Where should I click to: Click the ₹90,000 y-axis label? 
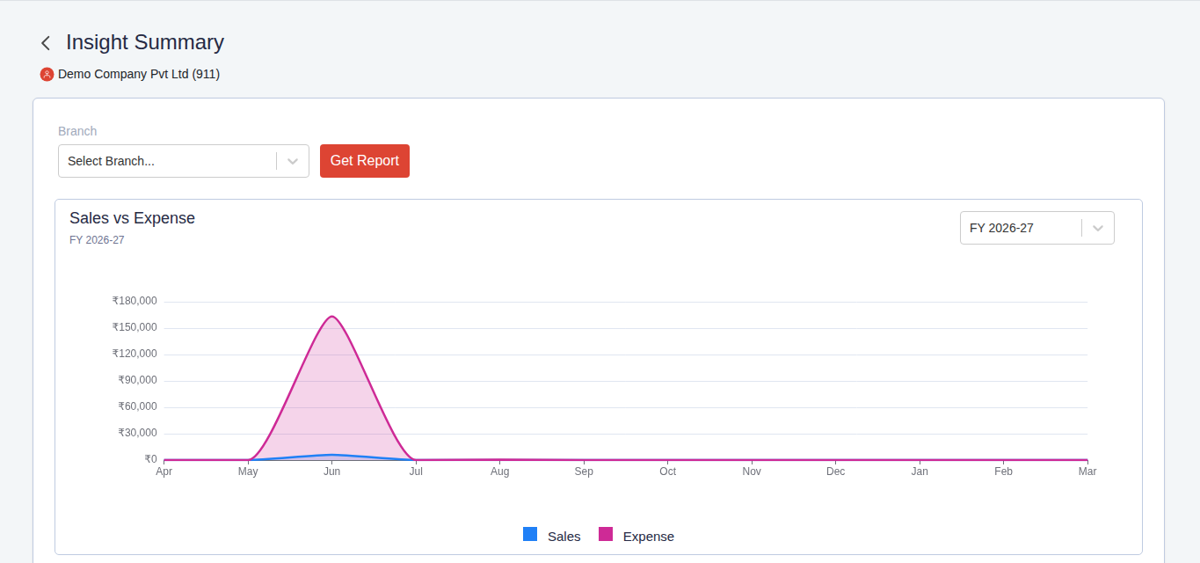pos(138,380)
